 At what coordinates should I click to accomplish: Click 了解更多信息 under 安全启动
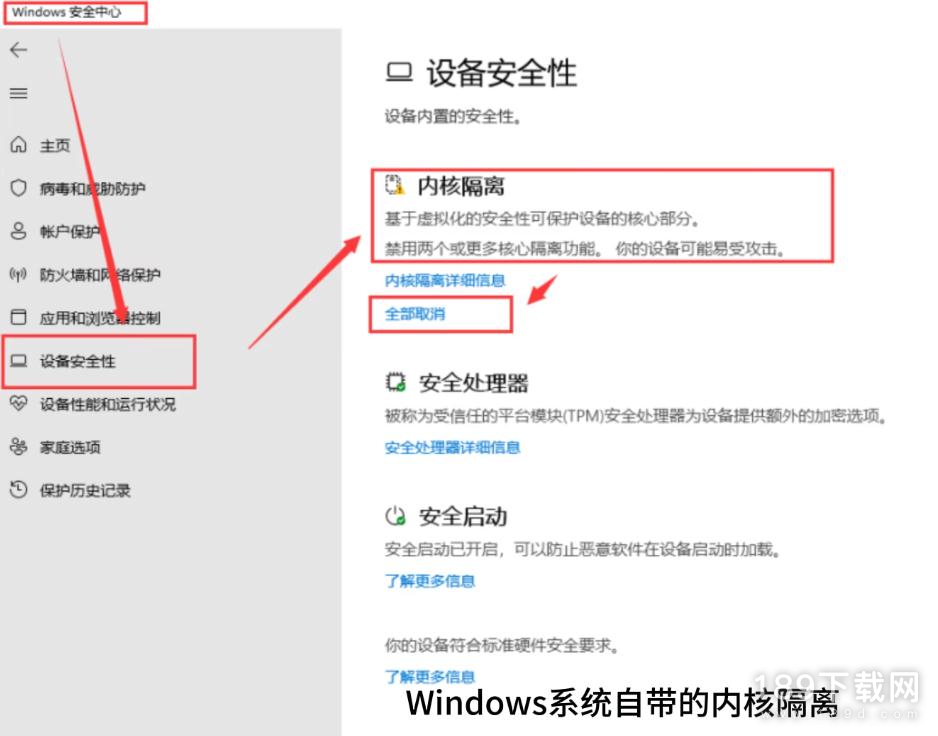click(x=430, y=580)
